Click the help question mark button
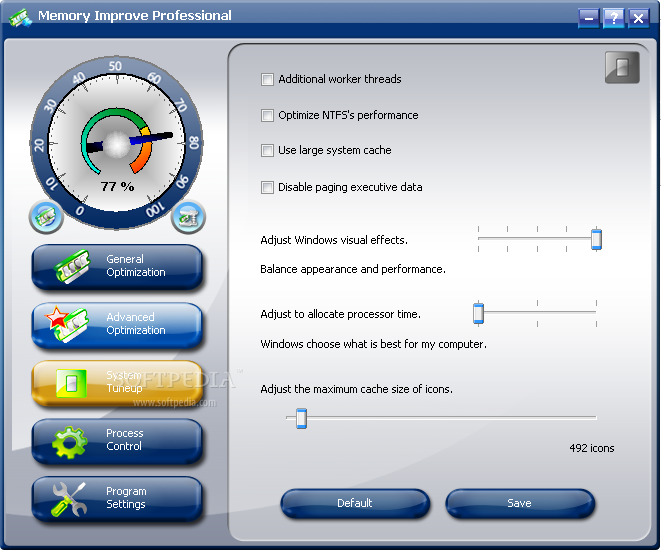Screen dimensions: 661x550 pos(614,18)
